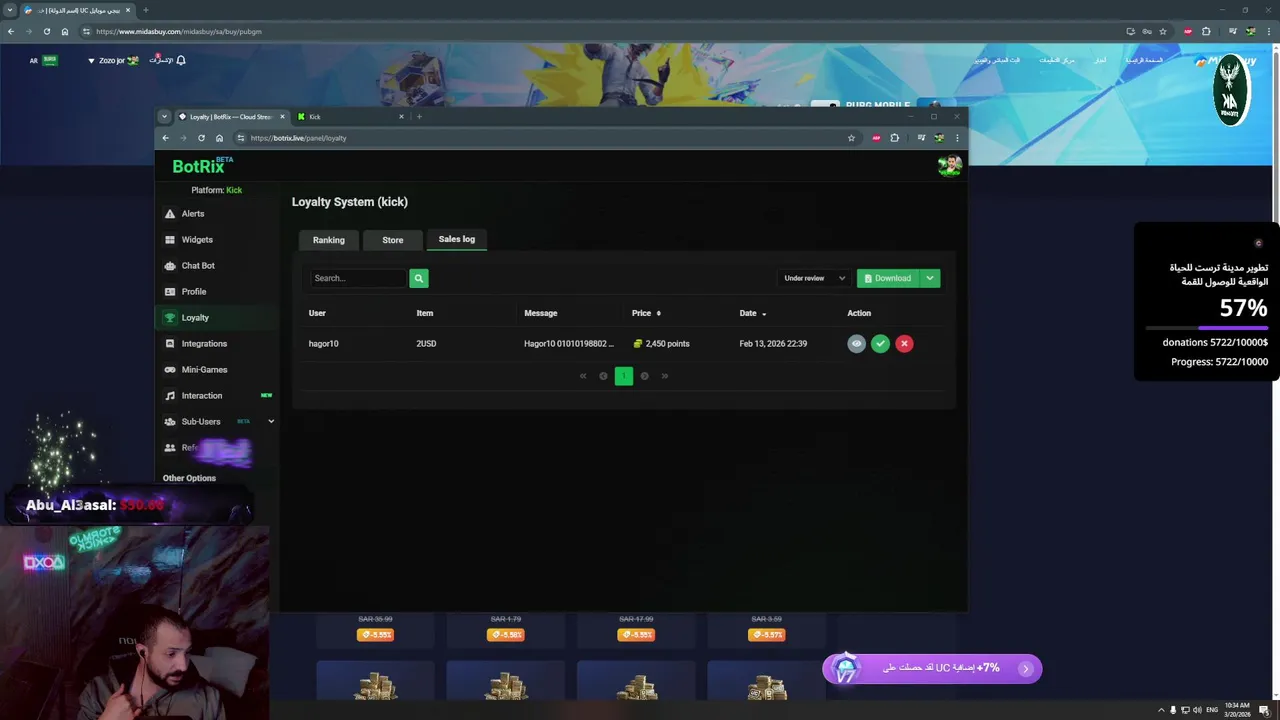Go to previous page pagination arrow
Screen dimensions: 1280x720
(603, 376)
